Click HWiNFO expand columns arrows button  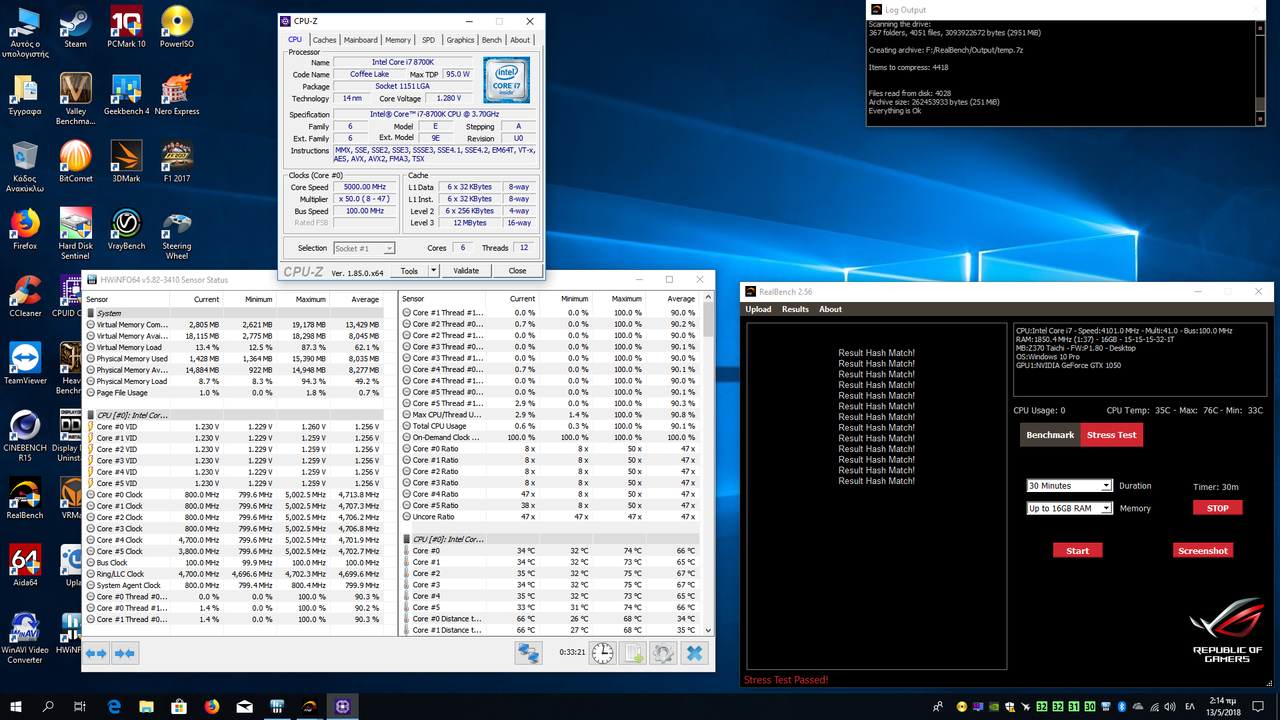[96, 653]
